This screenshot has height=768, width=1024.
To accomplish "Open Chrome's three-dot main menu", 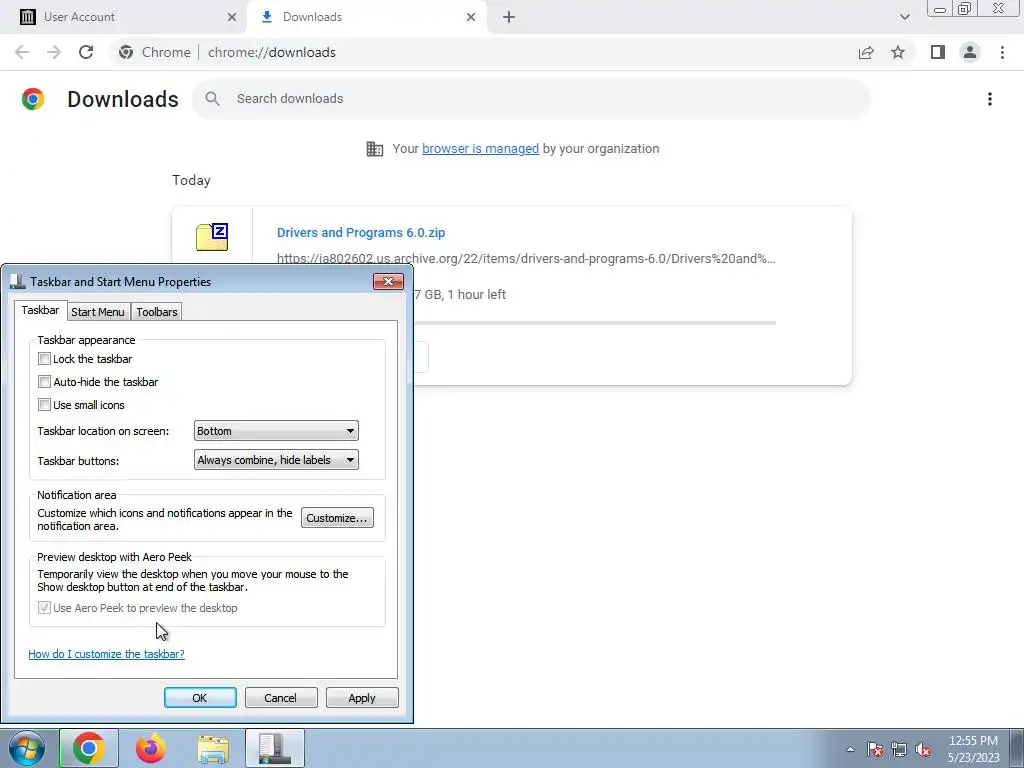I will tap(1002, 52).
